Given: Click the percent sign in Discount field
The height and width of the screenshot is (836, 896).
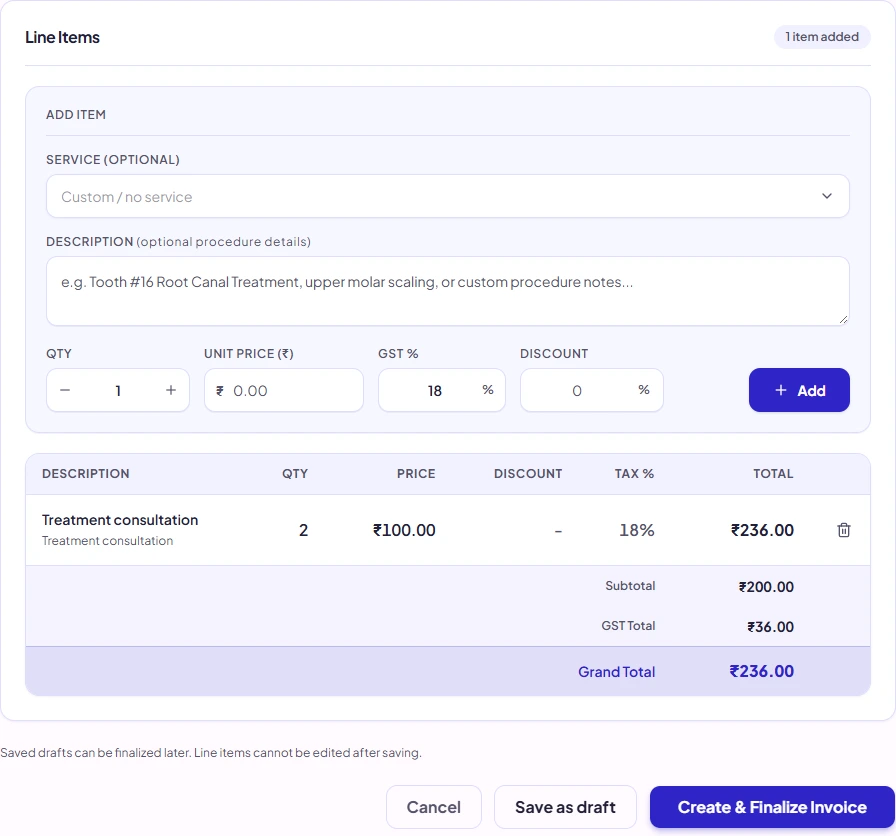Looking at the screenshot, I should click(644, 390).
